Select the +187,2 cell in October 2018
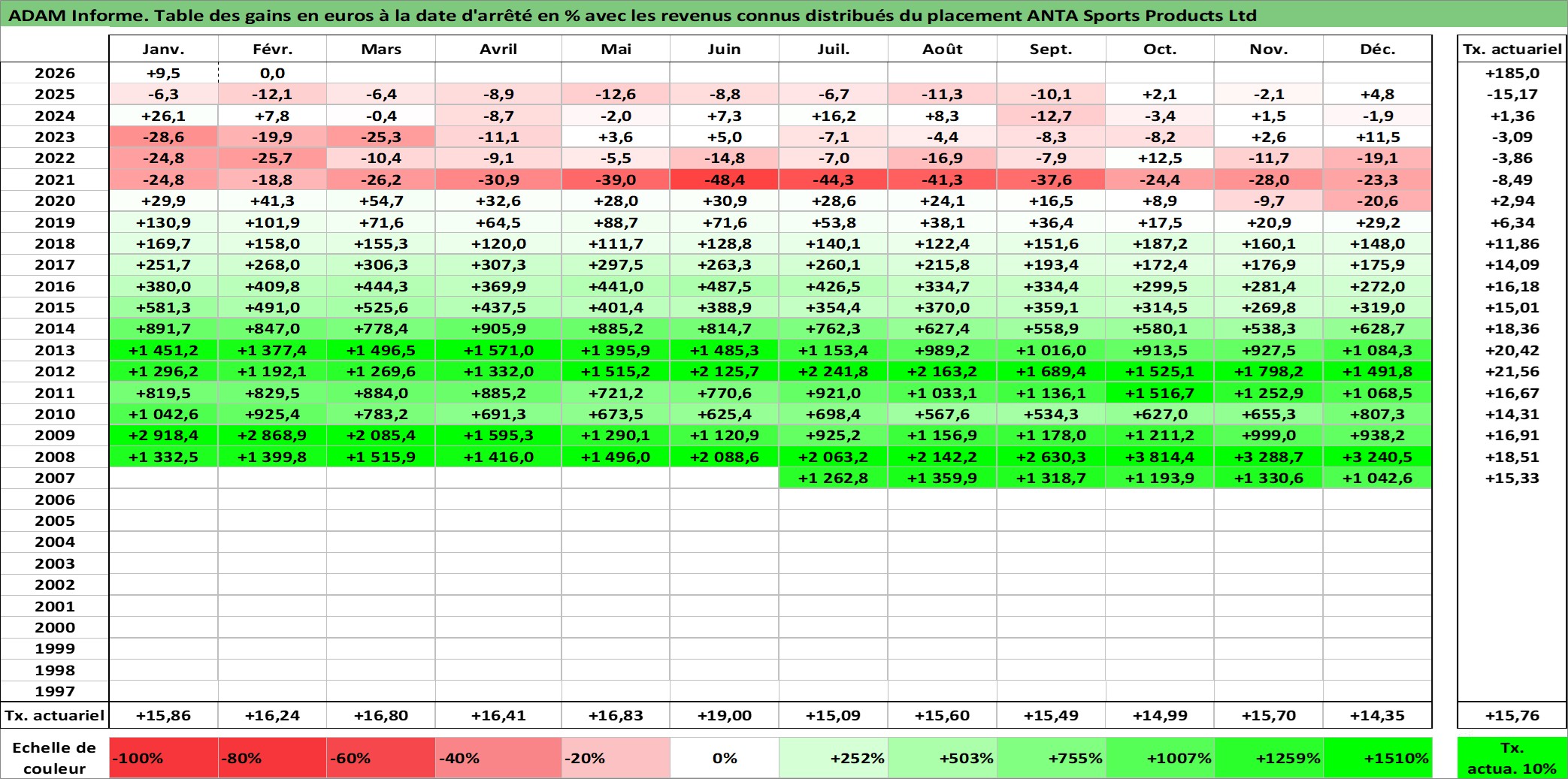 [1160, 243]
